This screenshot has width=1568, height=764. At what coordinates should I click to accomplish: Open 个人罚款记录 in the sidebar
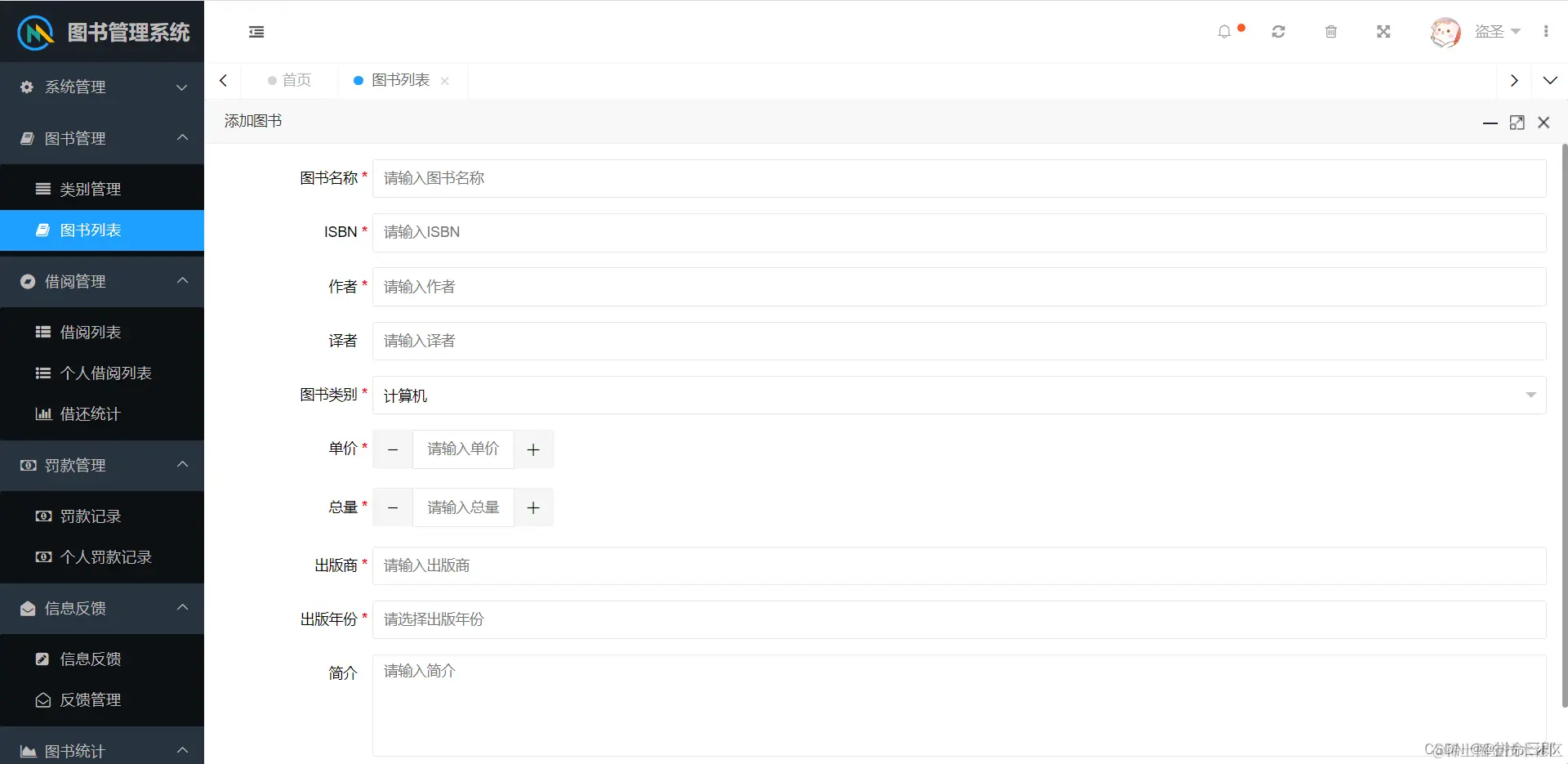point(102,556)
